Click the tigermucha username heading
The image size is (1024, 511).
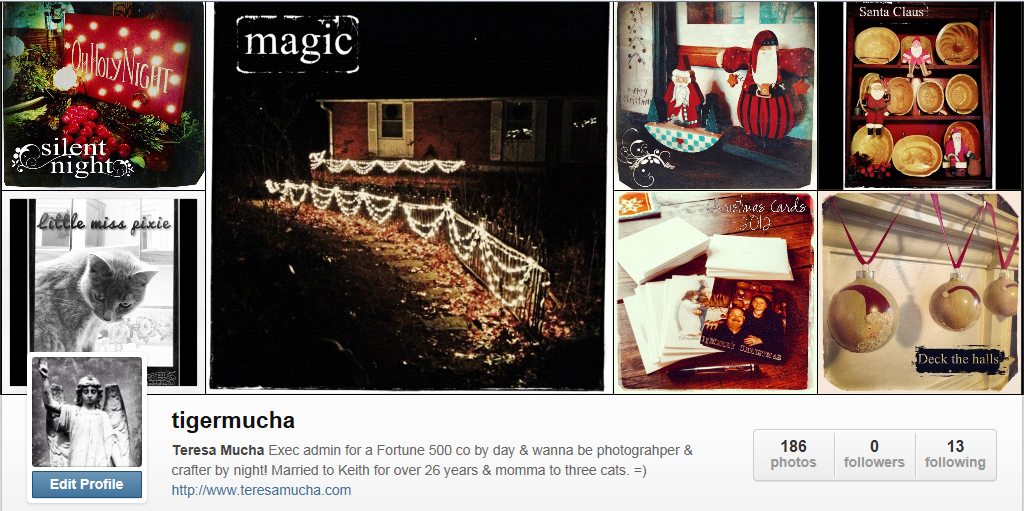(233, 420)
